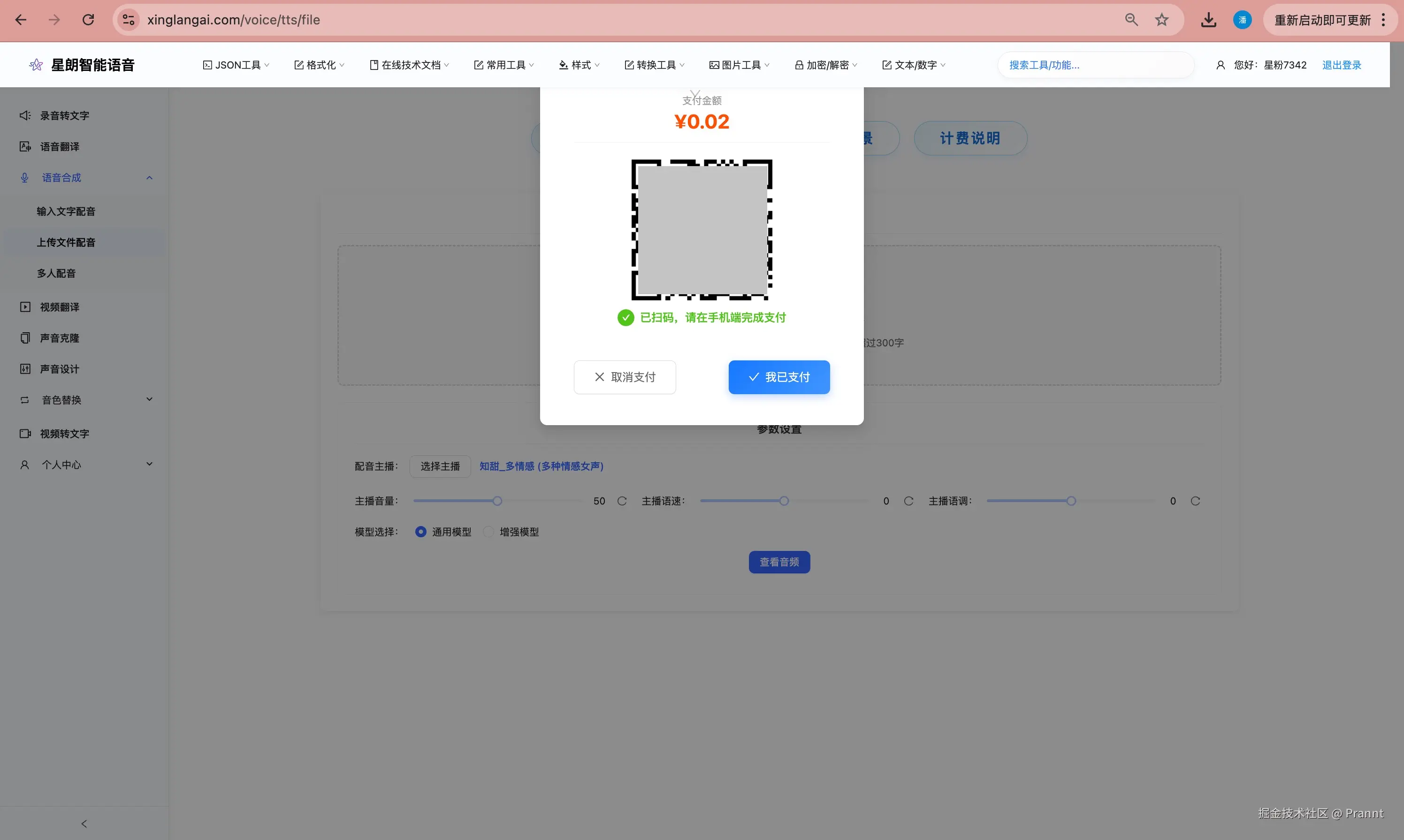Click 计费说明 button
The height and width of the screenshot is (840, 1404).
coord(970,138)
